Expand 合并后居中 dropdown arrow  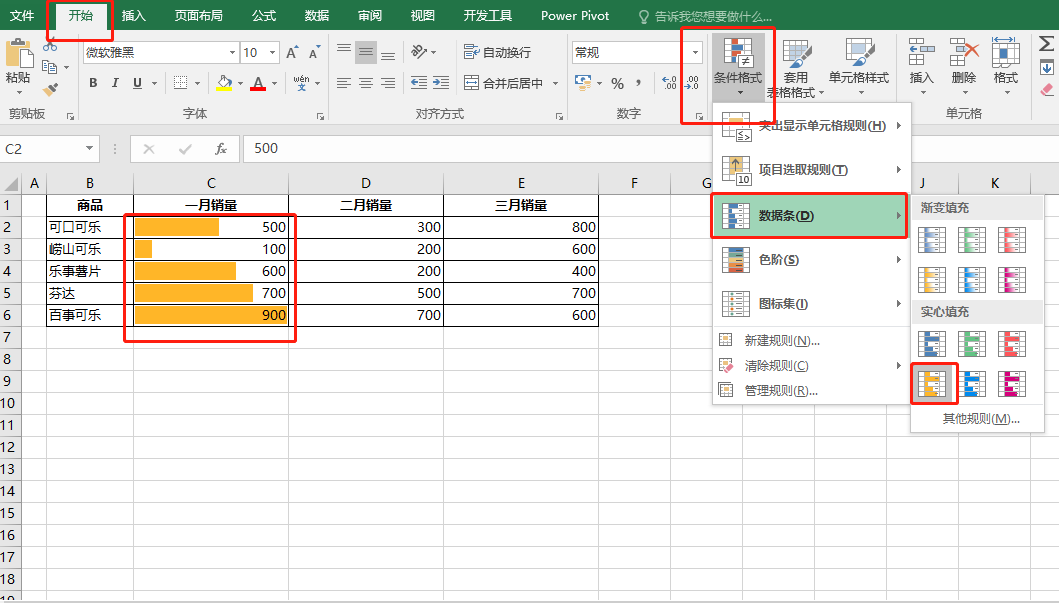click(x=556, y=84)
